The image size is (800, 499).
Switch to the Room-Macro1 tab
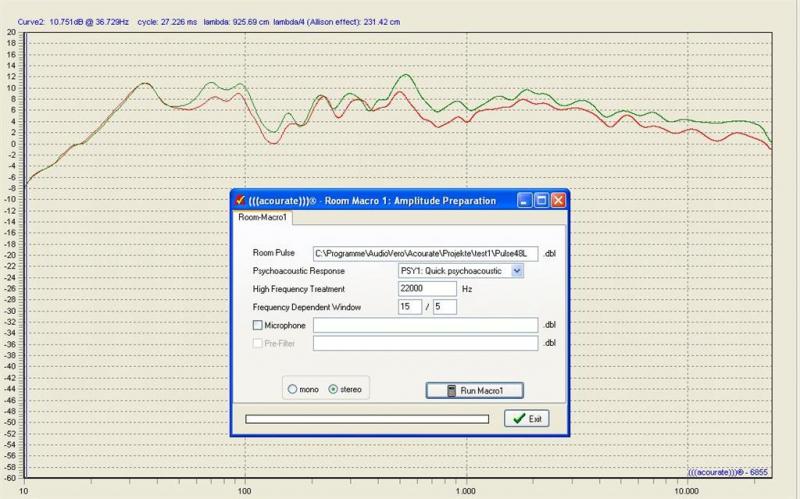coord(263,217)
